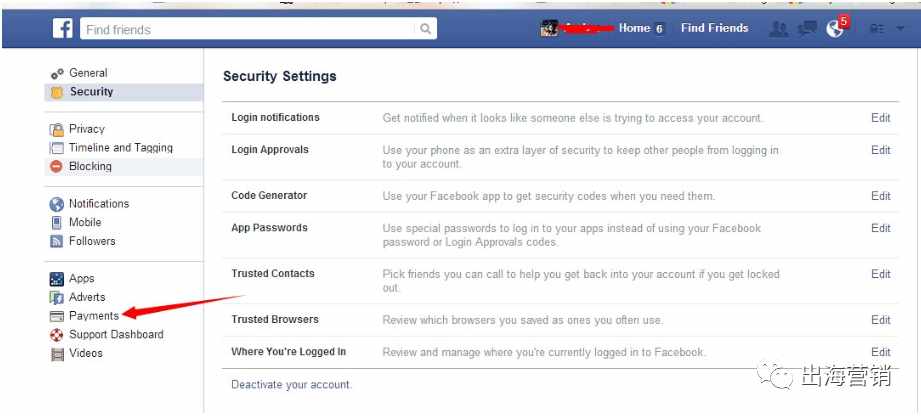Click the Facebook logo icon
Viewport: 921px width, 416px height.
[x=62, y=28]
